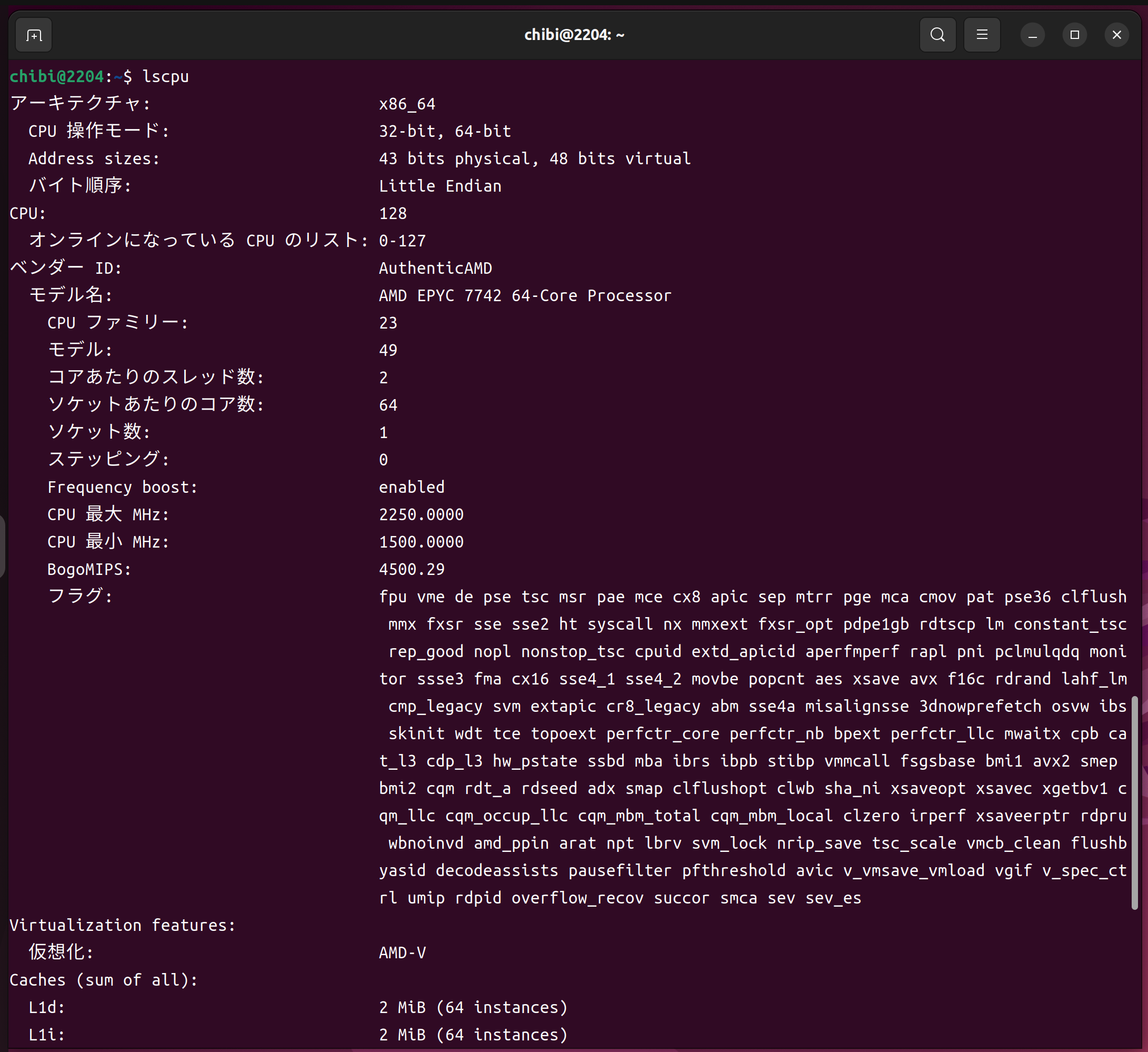Click the BogoMIPS value 4500.29

pos(412,569)
